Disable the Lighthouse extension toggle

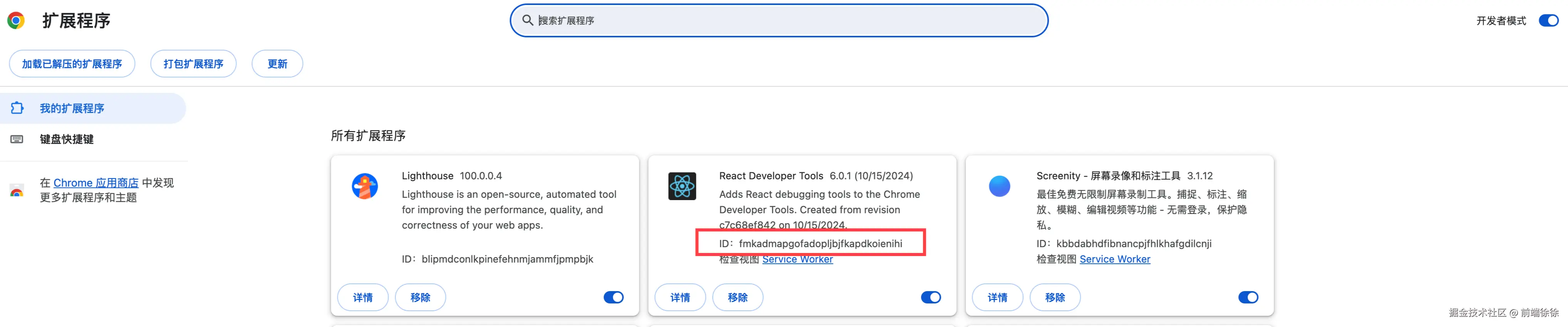point(614,297)
